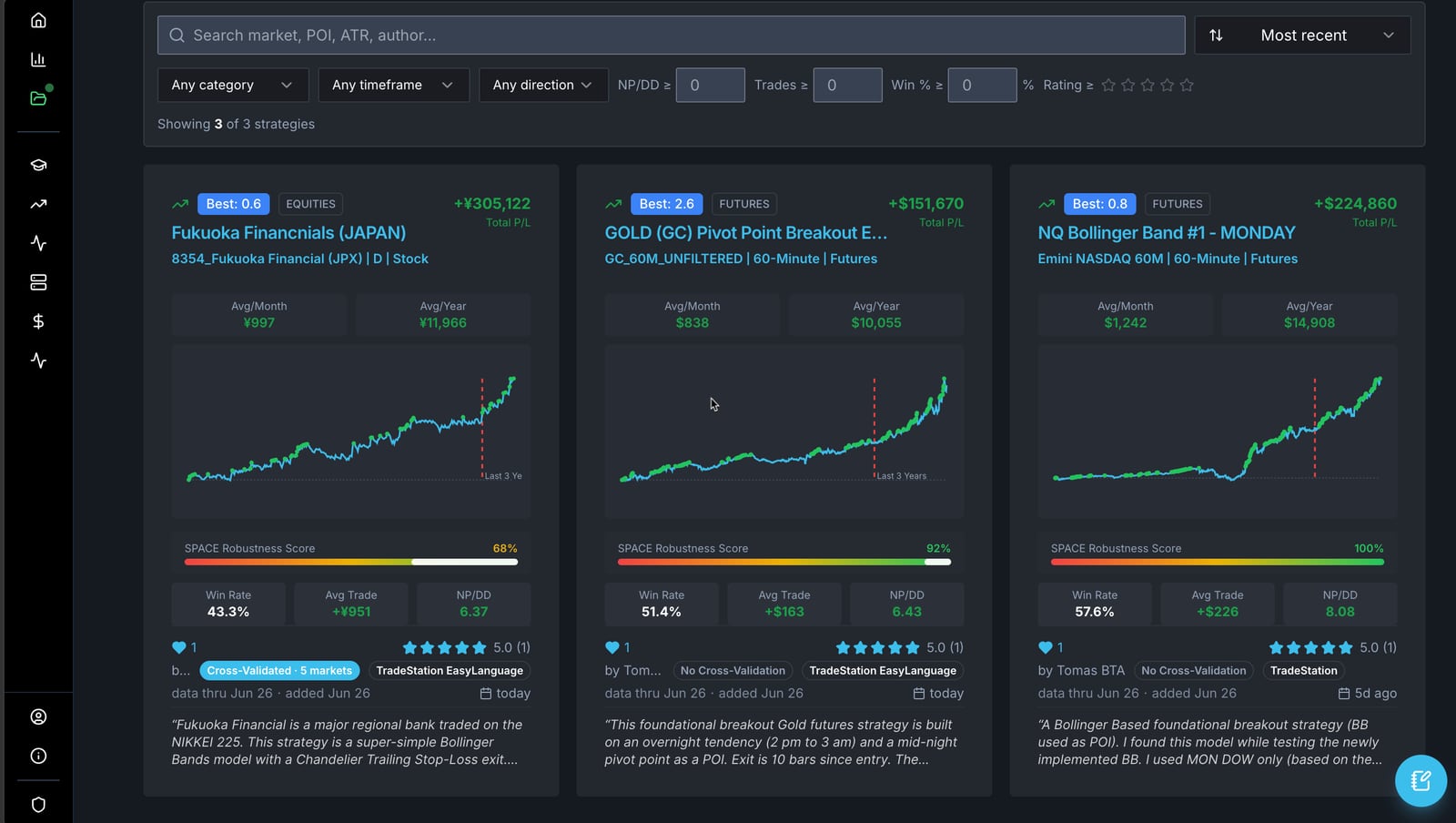Screen dimensions: 1456x823
Task: Open the server stack sidebar icon
Action: pos(38,282)
